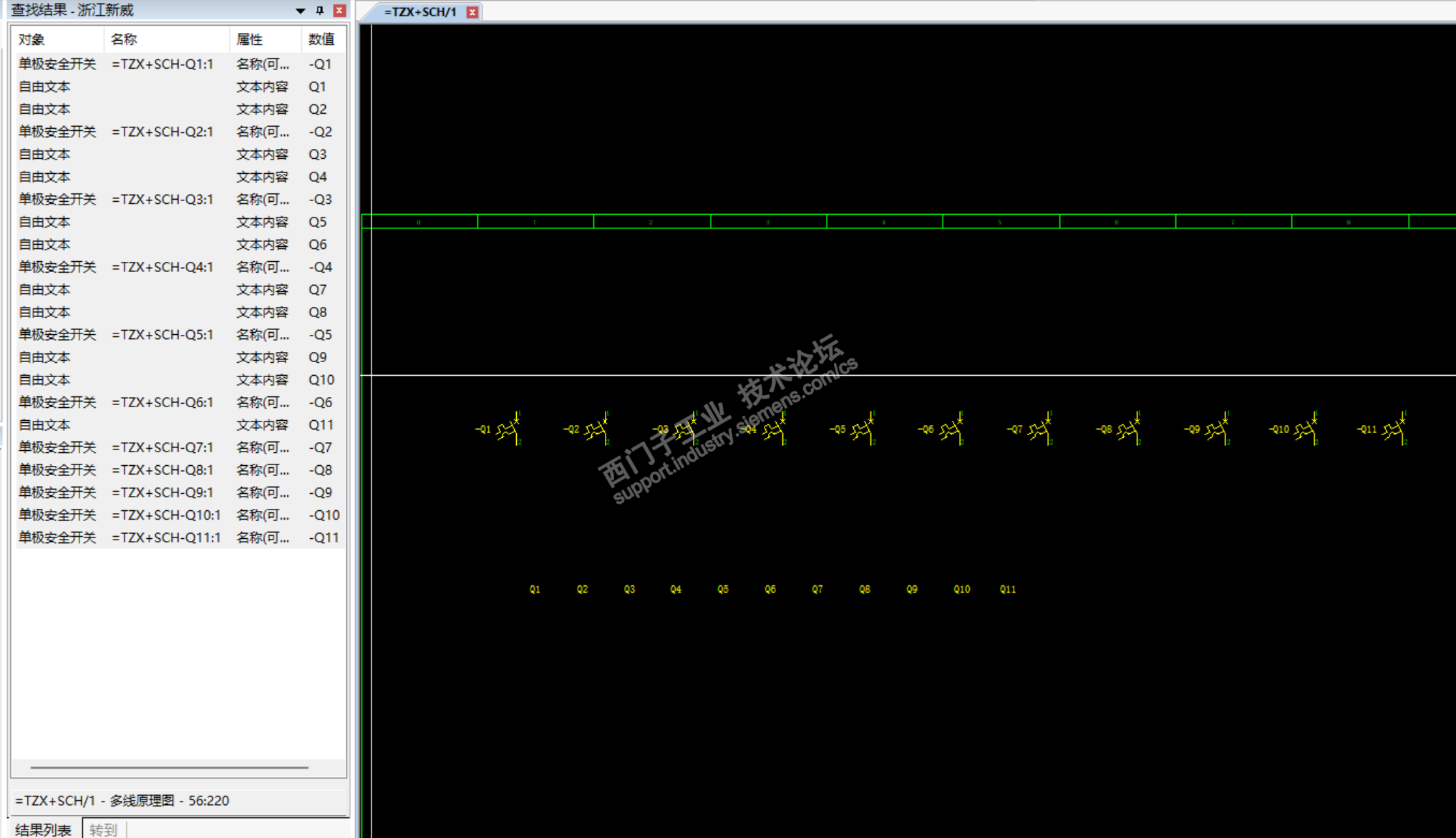Sort results by 对象 column header
The width and height of the screenshot is (1456, 838).
pyautogui.click(x=32, y=39)
